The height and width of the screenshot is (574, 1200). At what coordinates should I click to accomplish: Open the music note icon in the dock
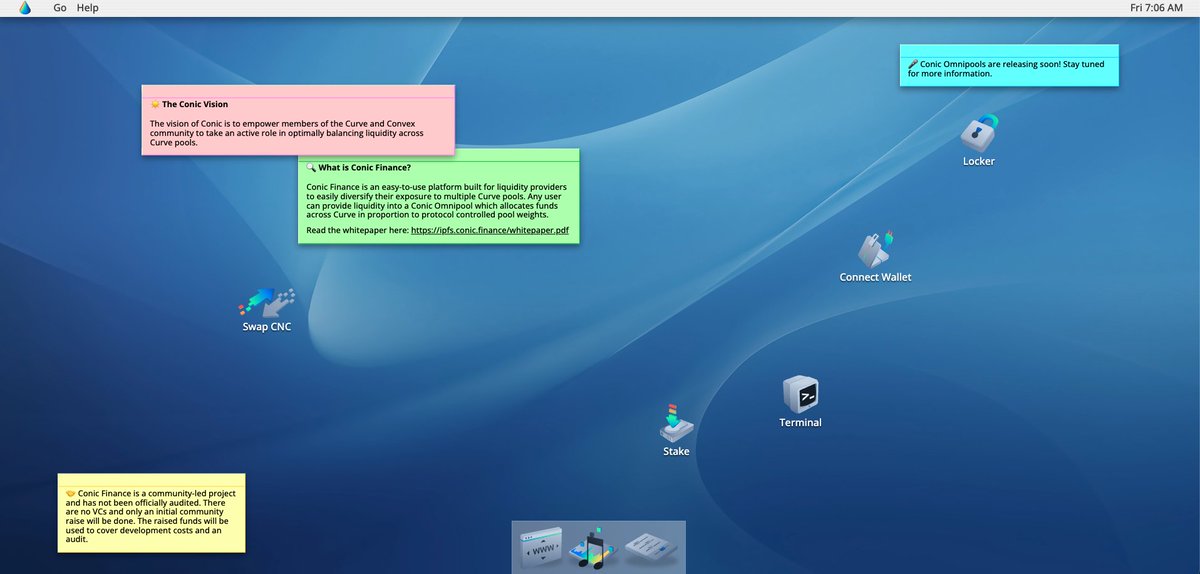594,548
